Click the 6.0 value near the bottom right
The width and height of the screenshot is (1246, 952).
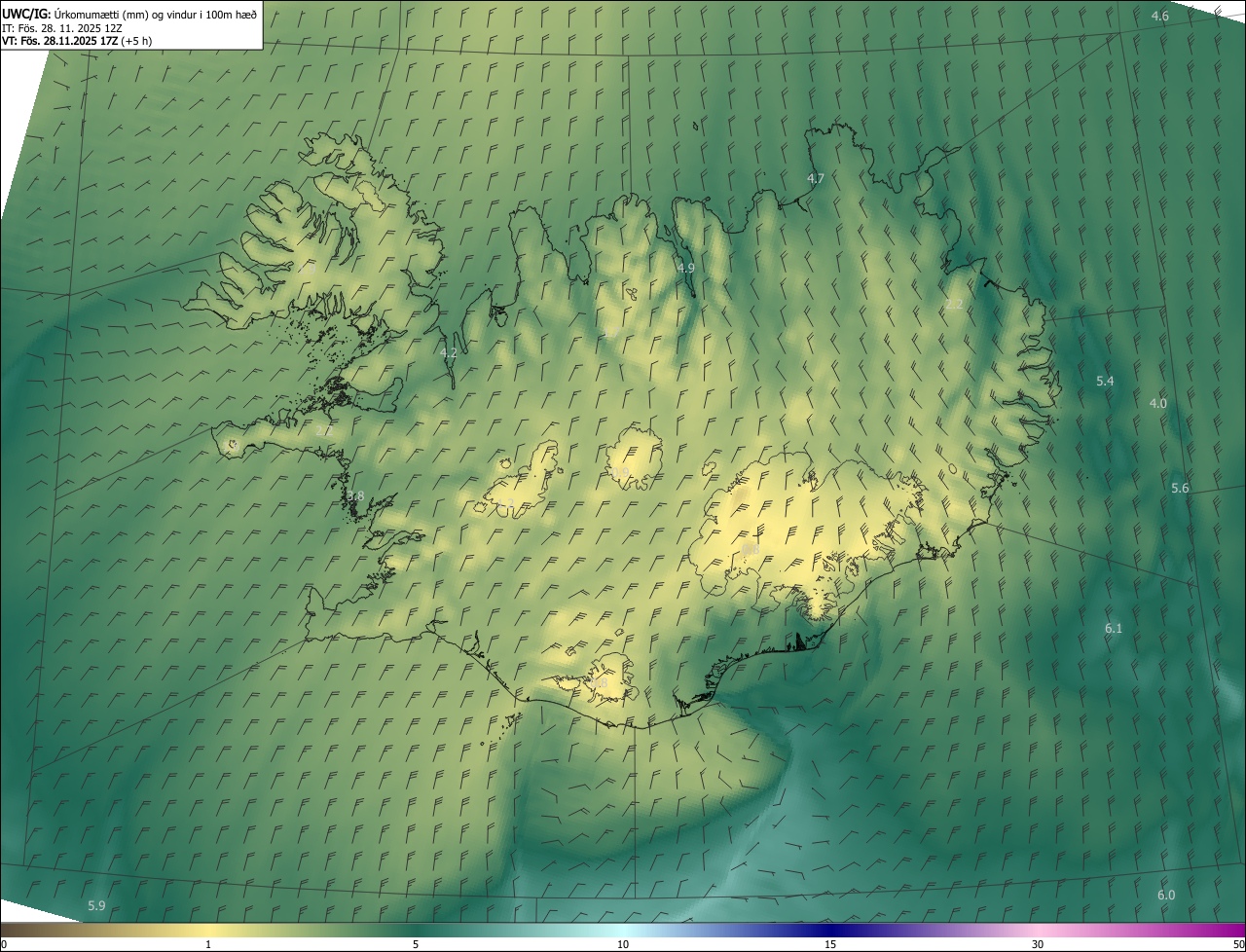pyautogui.click(x=1166, y=895)
